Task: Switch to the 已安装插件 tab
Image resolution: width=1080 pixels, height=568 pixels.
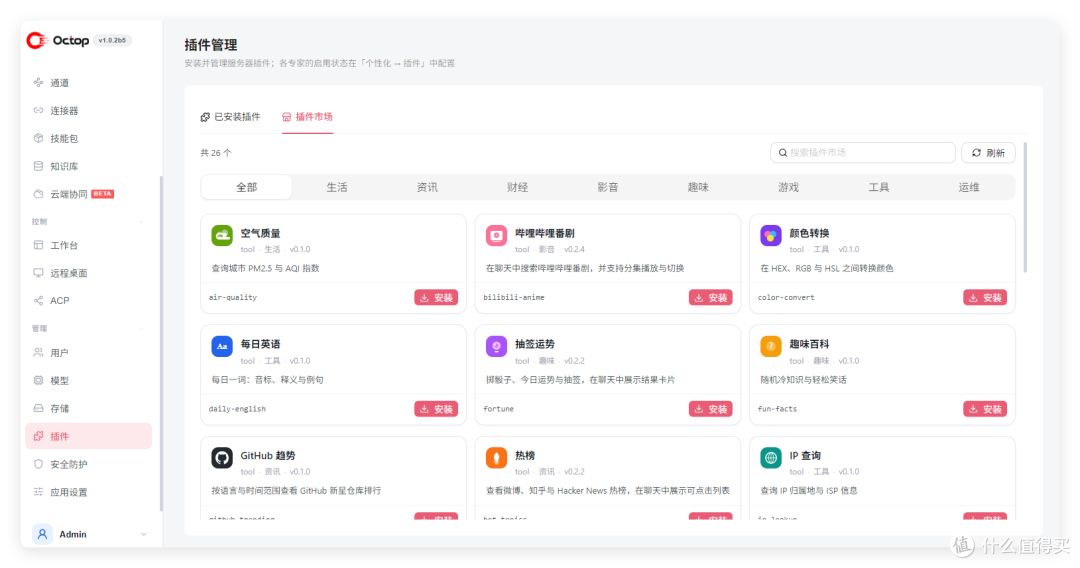Action: point(231,117)
